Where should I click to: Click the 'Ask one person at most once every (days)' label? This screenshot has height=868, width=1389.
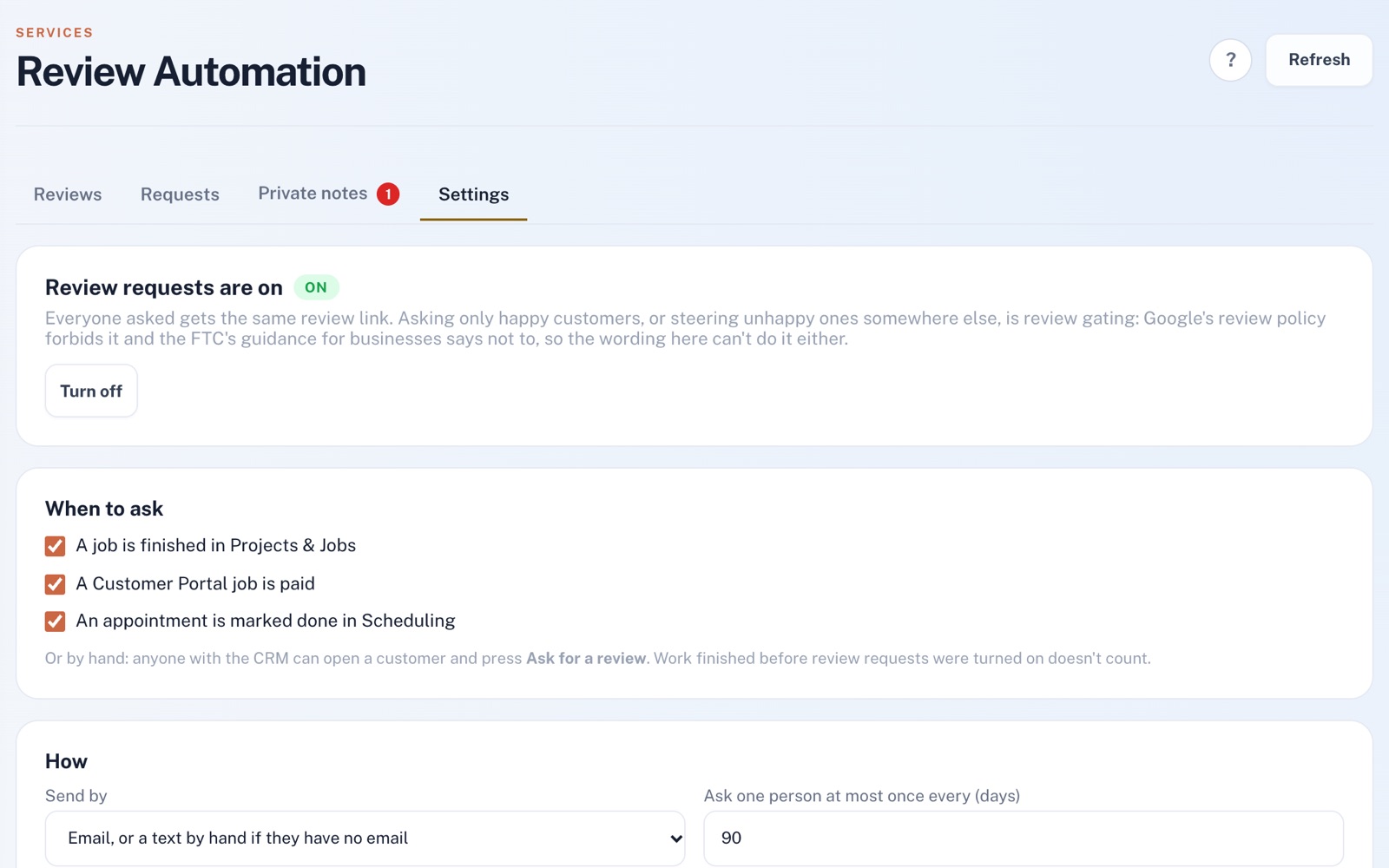862,796
